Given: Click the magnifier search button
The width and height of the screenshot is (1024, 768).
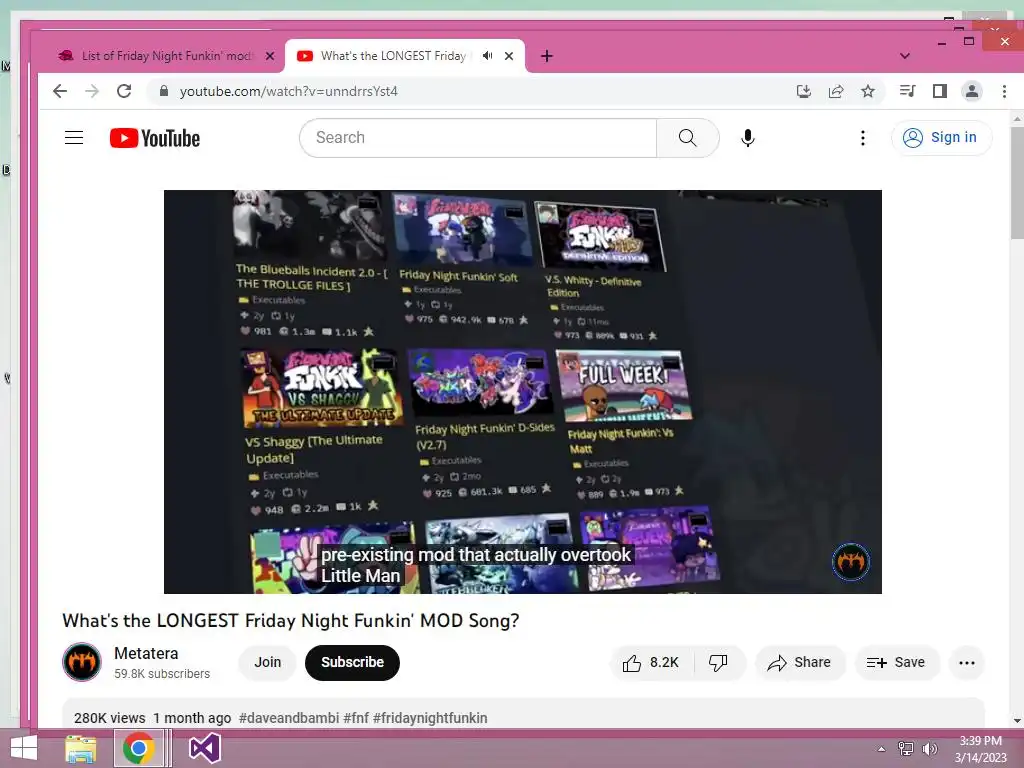Looking at the screenshot, I should [x=687, y=138].
